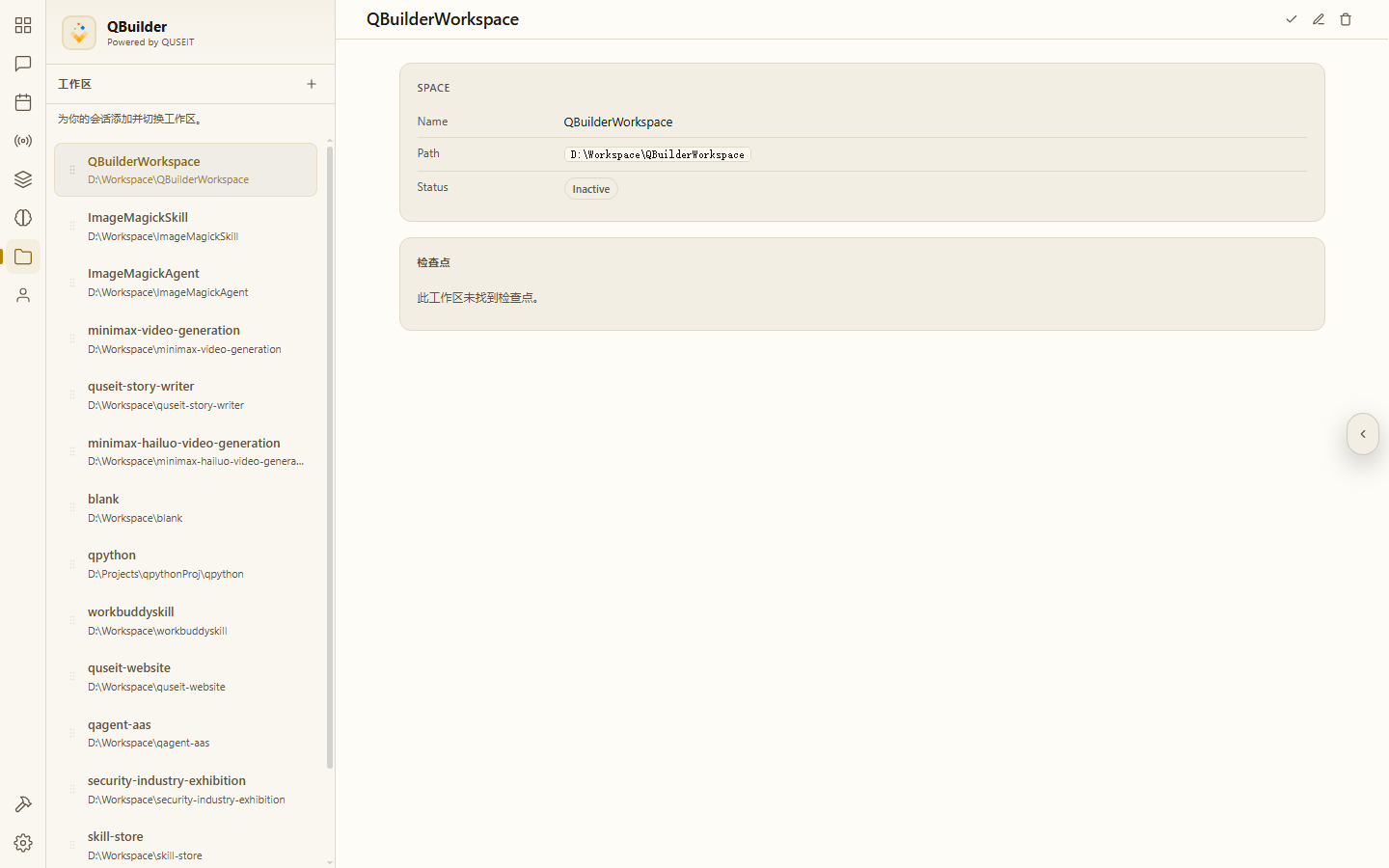
Task: Select the minimax-hailuo-video-generation workspace
Action: 185,451
